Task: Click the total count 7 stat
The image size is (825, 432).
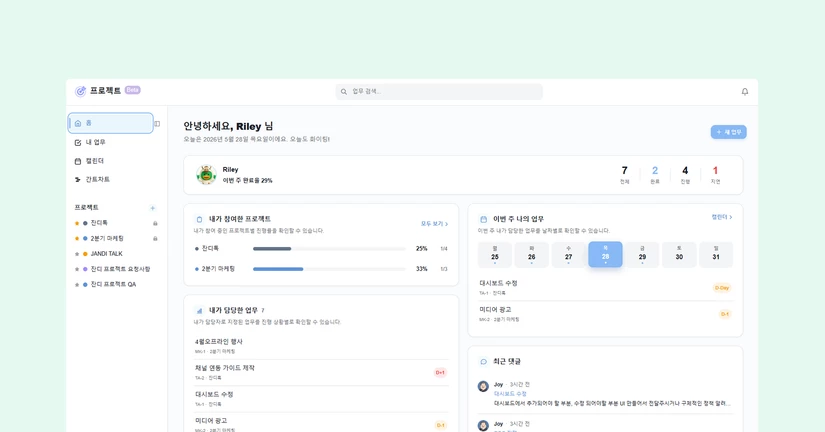Action: click(x=625, y=175)
